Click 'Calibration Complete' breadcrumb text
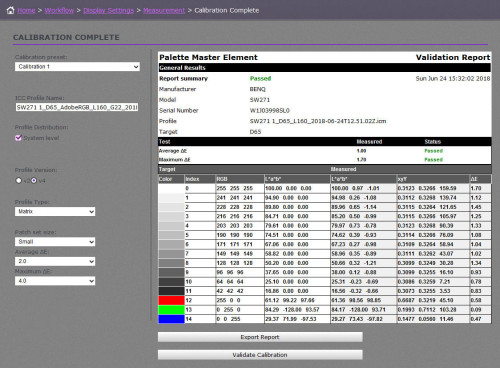This screenshot has width=500, height=368. click(x=227, y=10)
